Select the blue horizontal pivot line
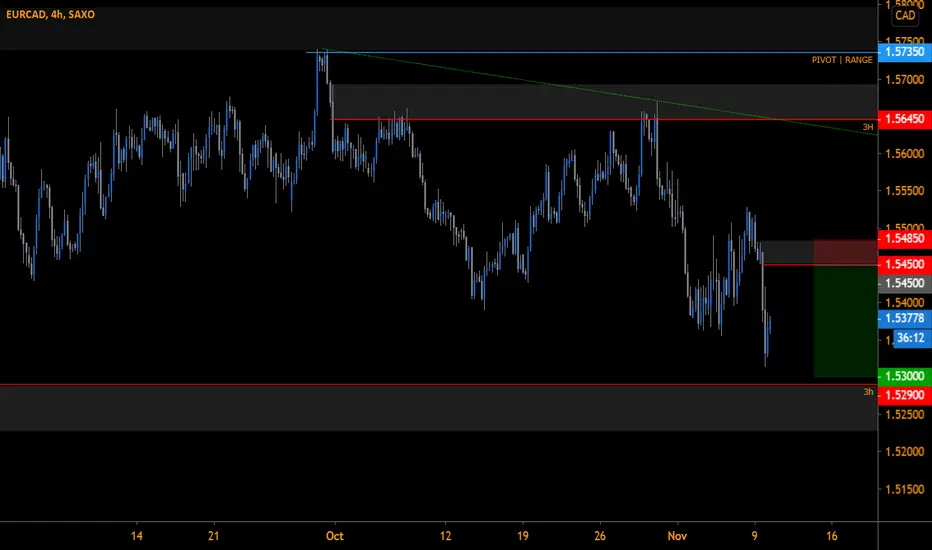 591,52
